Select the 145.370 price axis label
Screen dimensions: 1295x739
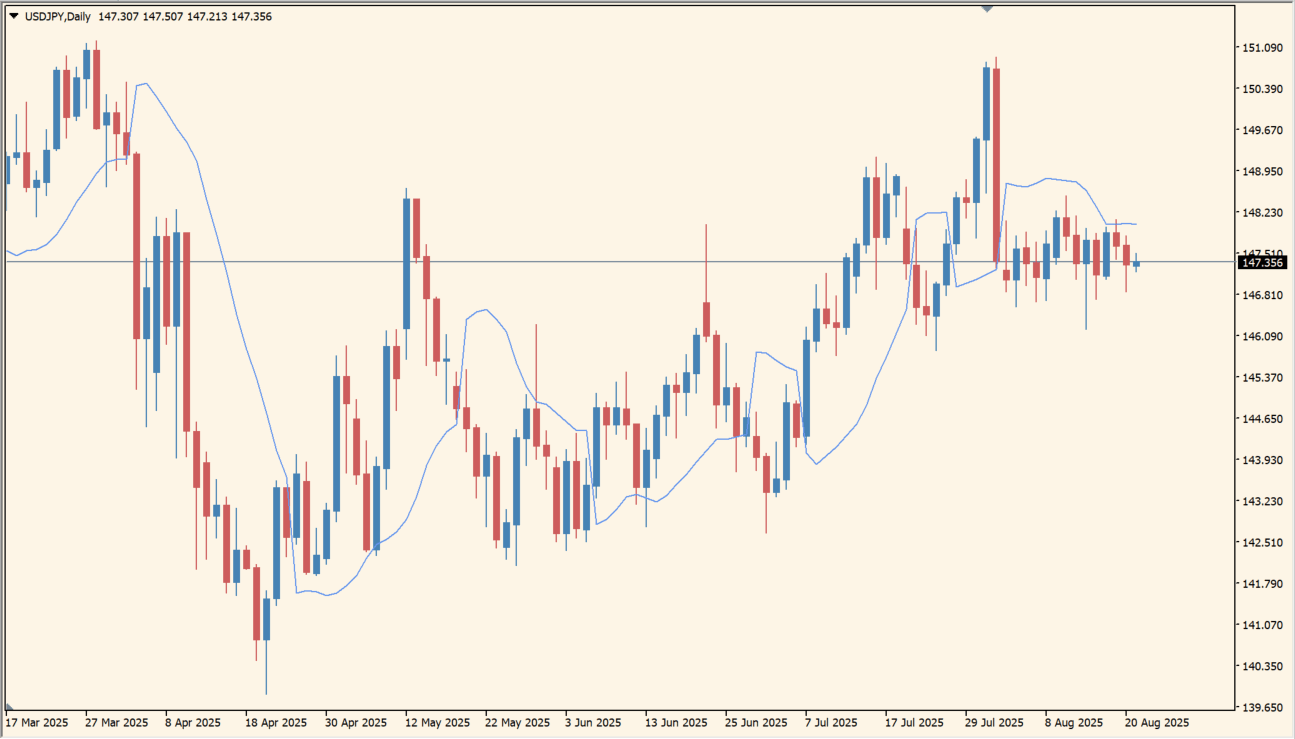coord(1263,377)
